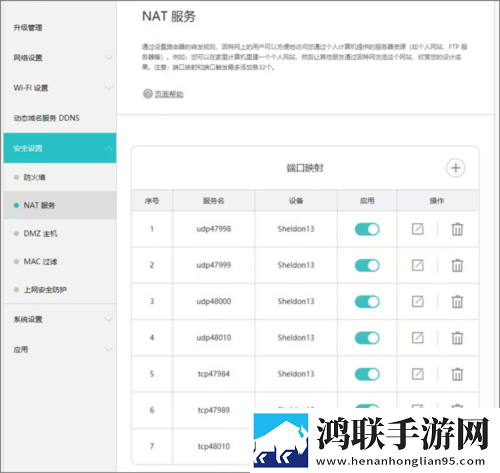This screenshot has width=500, height=473.
Task: Delete the udp48010 mapping rule
Action: 457,338
